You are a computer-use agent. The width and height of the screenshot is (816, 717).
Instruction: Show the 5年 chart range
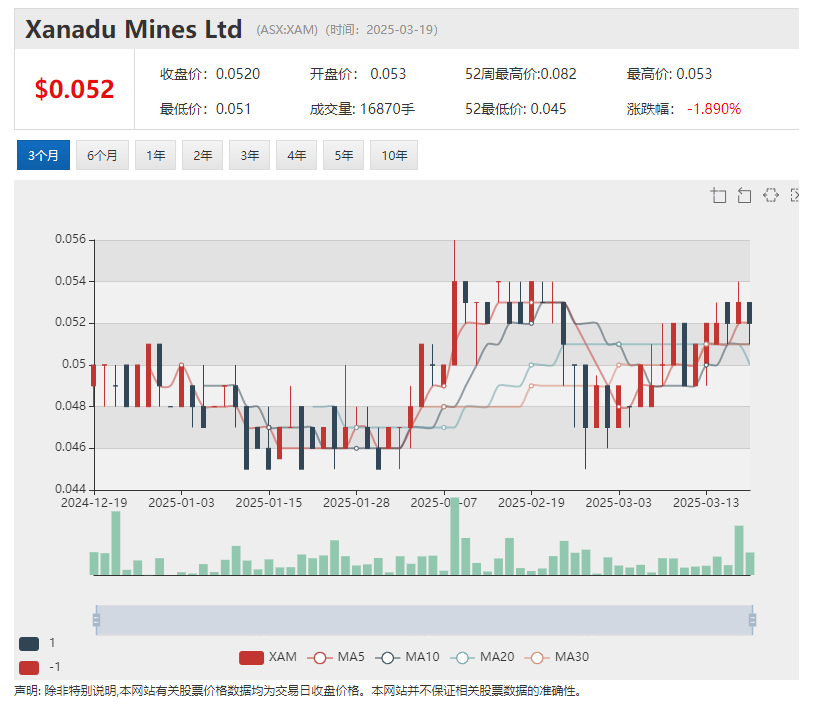pos(343,155)
